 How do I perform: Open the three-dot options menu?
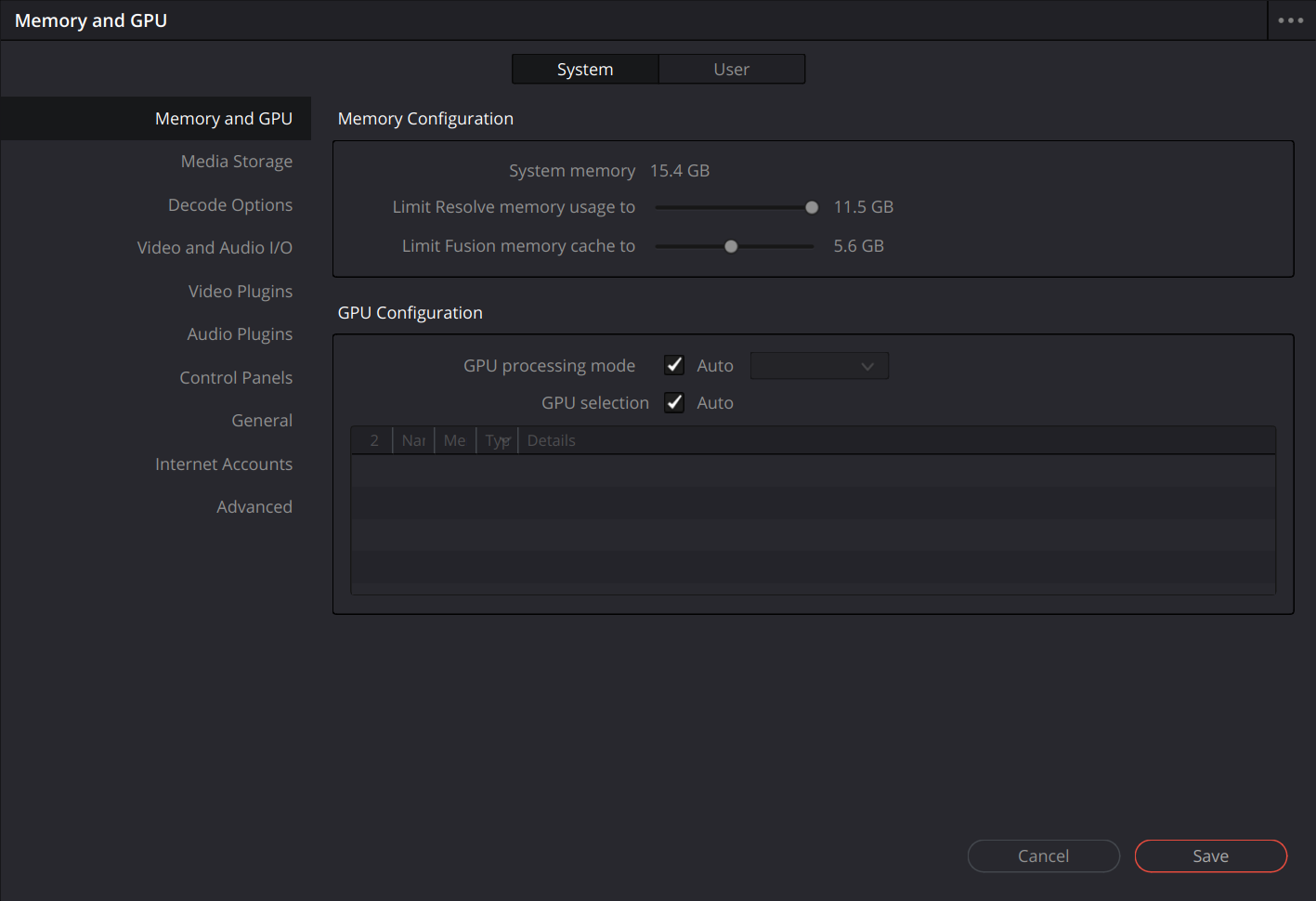[x=1290, y=20]
